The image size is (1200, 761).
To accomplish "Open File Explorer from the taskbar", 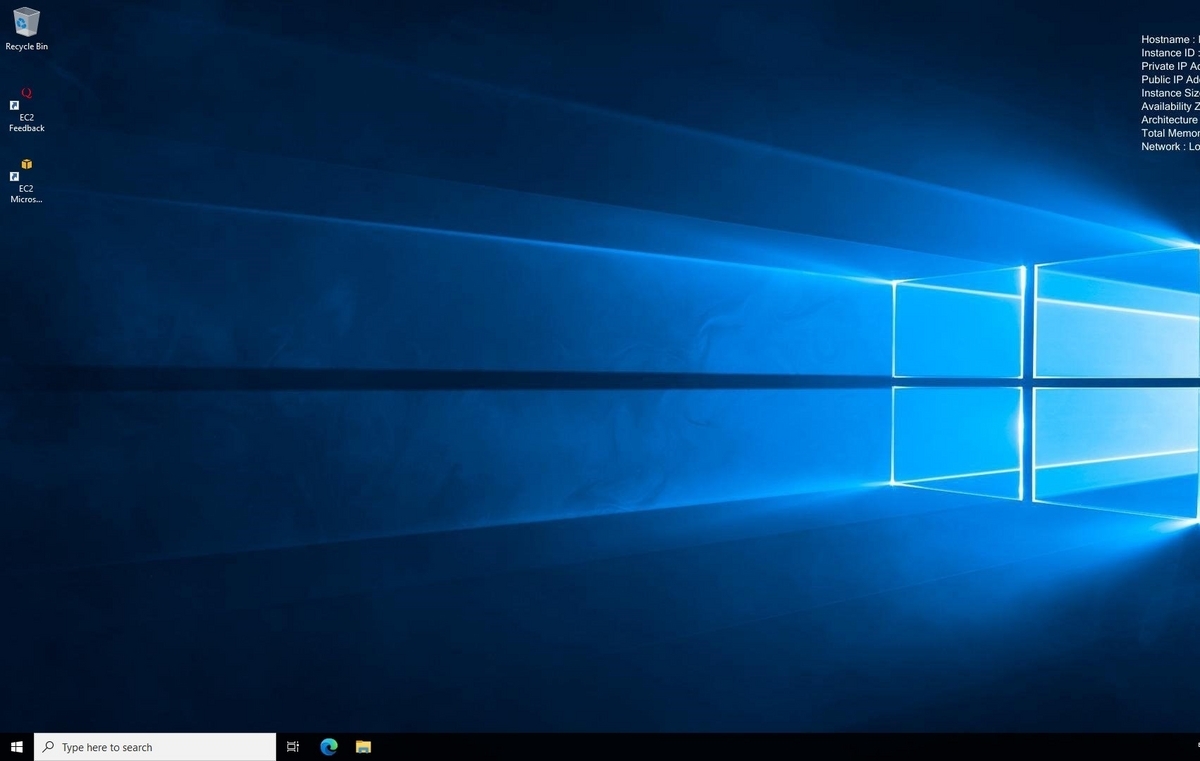I will (x=364, y=747).
